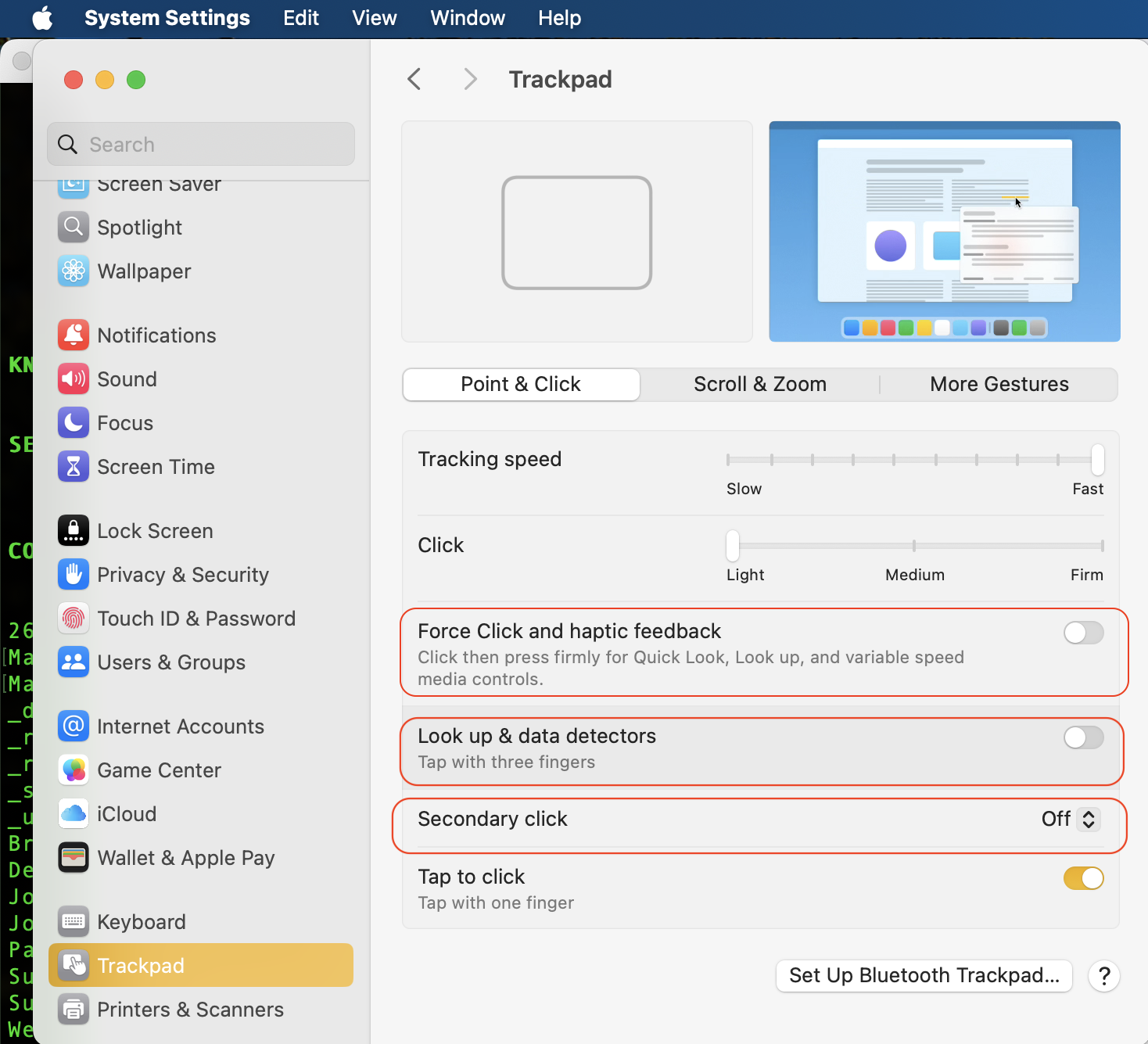Switch to the More Gestures tab
This screenshot has height=1044, width=1148.
click(x=999, y=384)
